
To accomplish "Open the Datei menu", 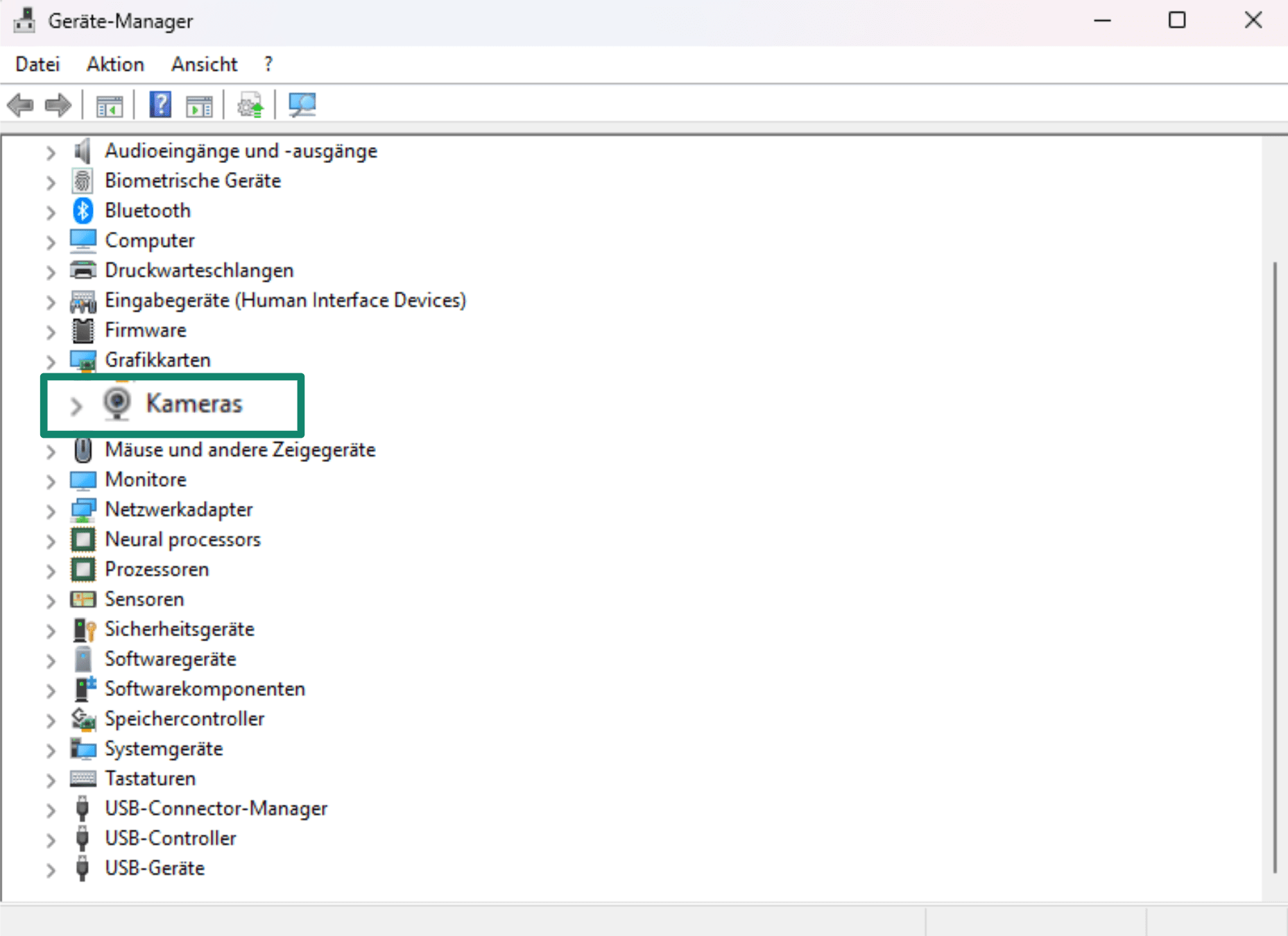I will tap(37, 65).
